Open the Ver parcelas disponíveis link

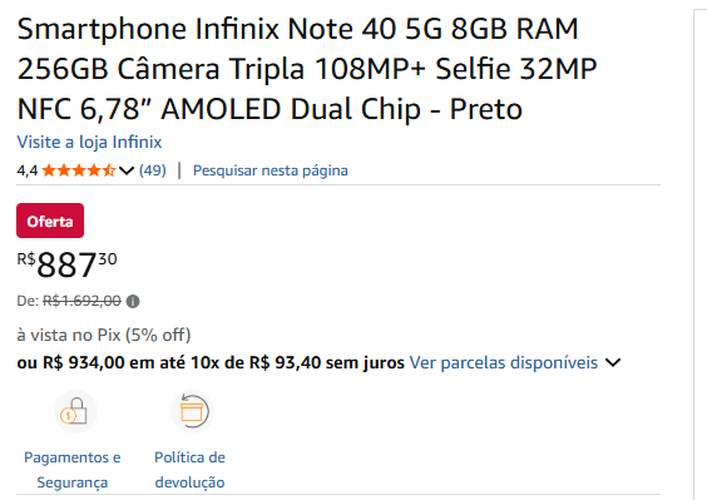pyautogui.click(x=503, y=362)
